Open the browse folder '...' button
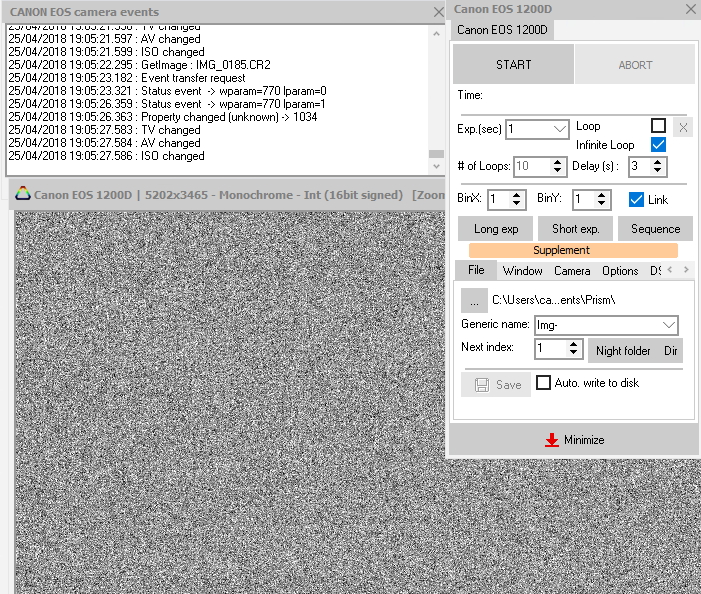 pyautogui.click(x=474, y=299)
